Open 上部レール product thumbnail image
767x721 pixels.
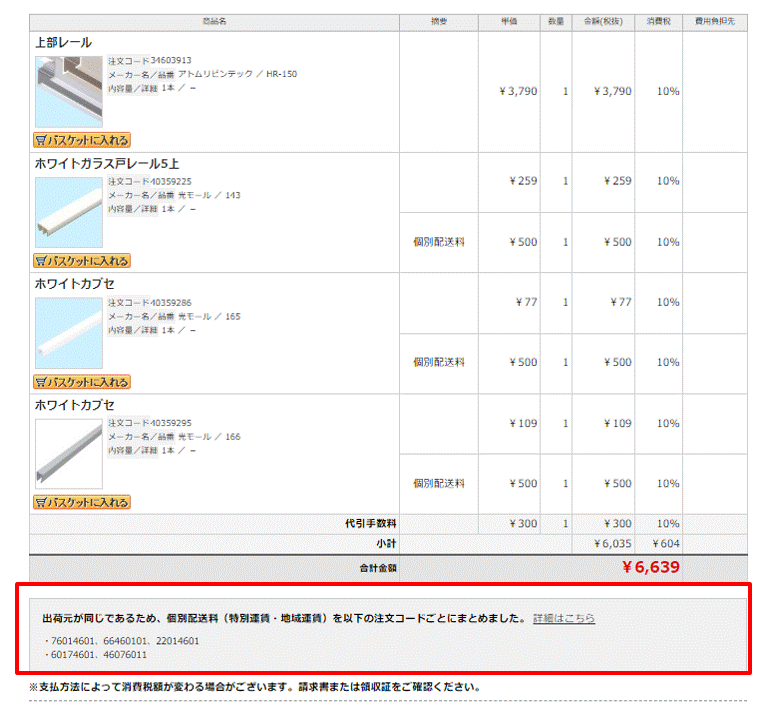69,91
